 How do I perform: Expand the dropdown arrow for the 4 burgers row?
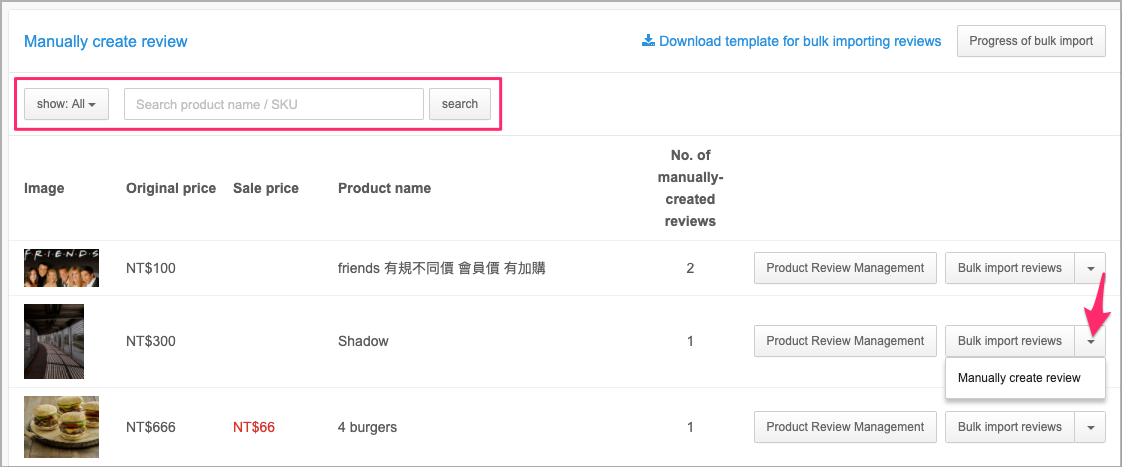(x=1091, y=427)
